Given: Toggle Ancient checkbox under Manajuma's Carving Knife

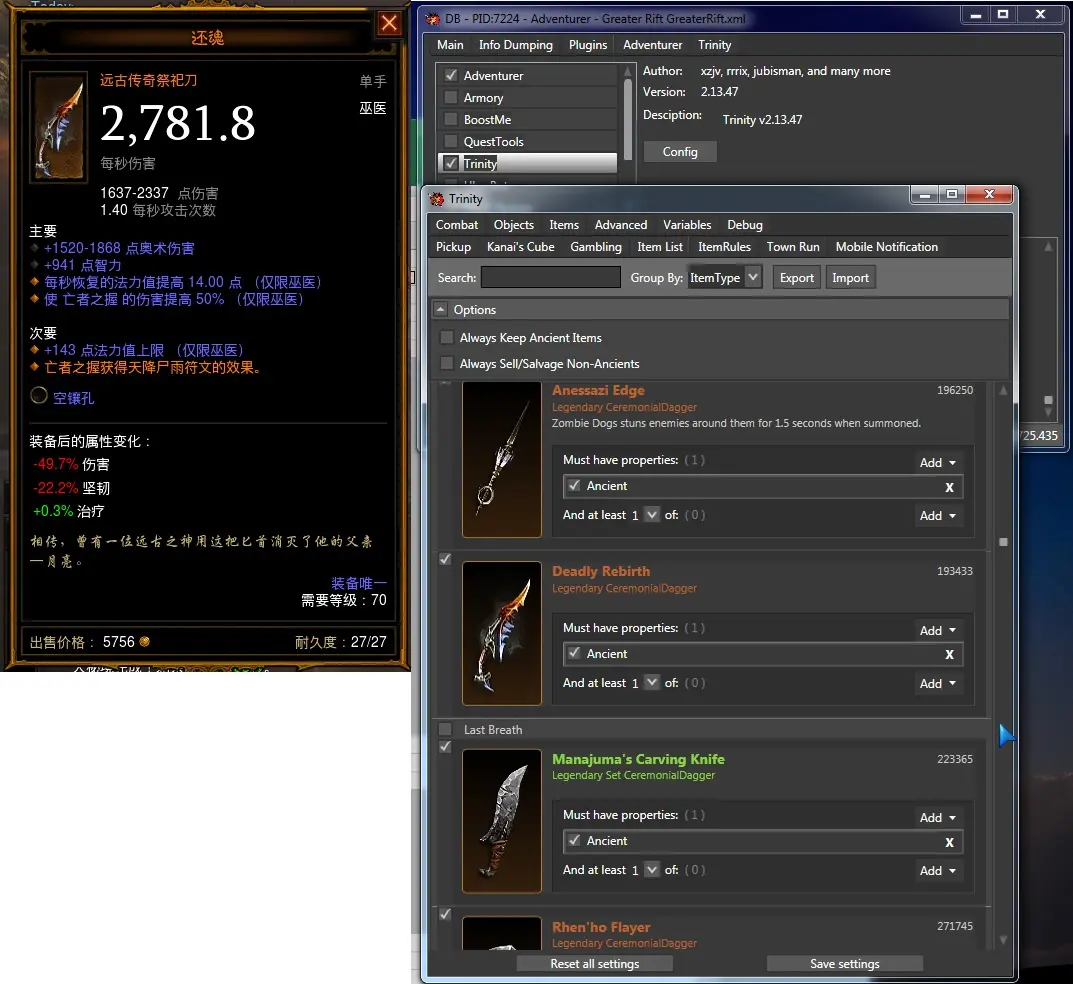Looking at the screenshot, I should click(574, 840).
